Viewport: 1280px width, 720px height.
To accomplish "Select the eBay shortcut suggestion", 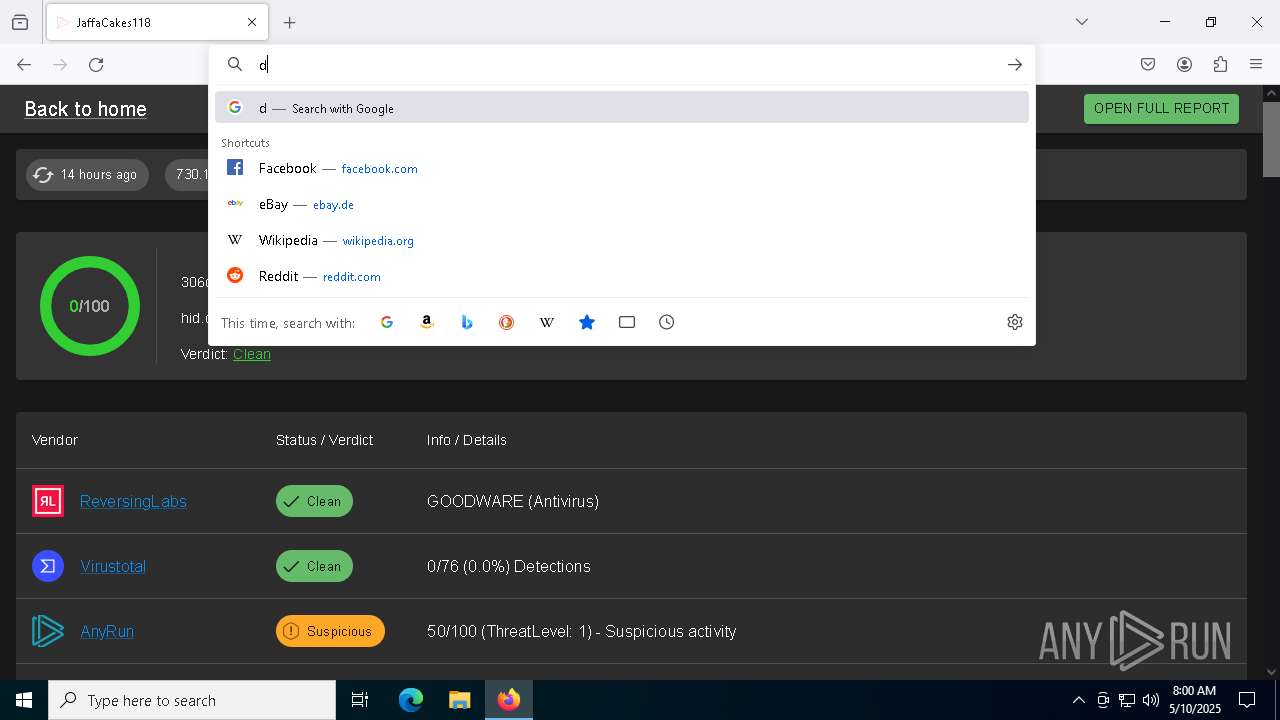I will pos(622,204).
